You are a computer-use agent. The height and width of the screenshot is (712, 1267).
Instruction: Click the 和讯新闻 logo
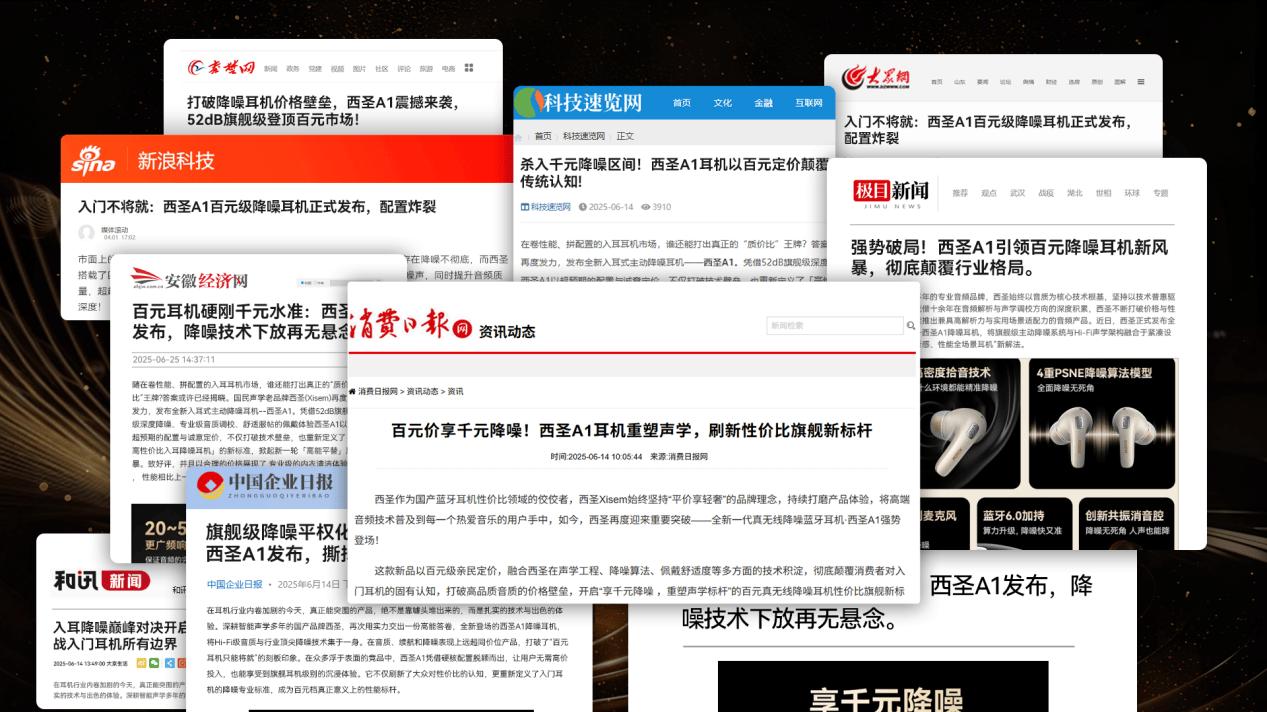[101, 581]
